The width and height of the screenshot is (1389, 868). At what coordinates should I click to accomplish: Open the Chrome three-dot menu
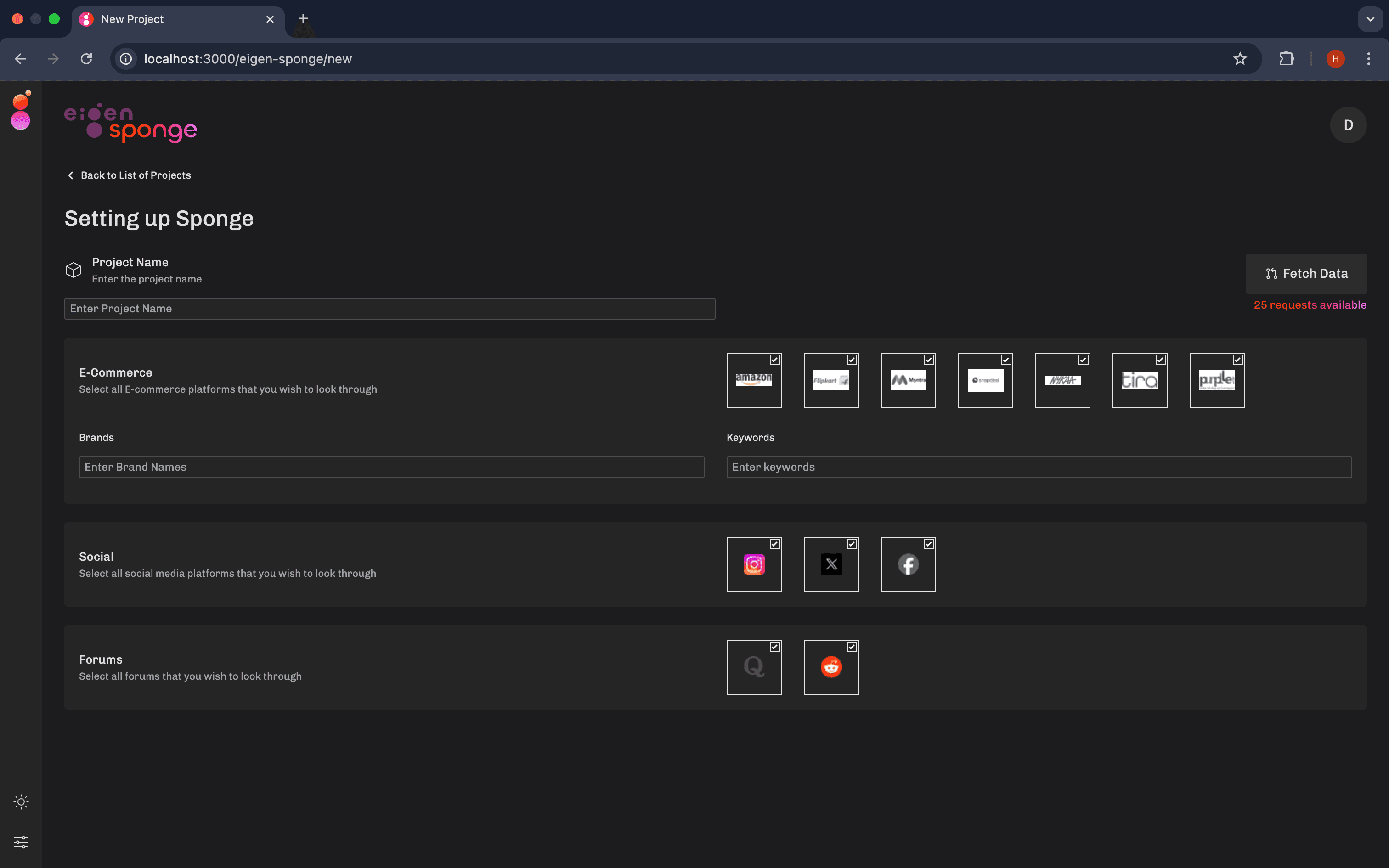tap(1369, 59)
